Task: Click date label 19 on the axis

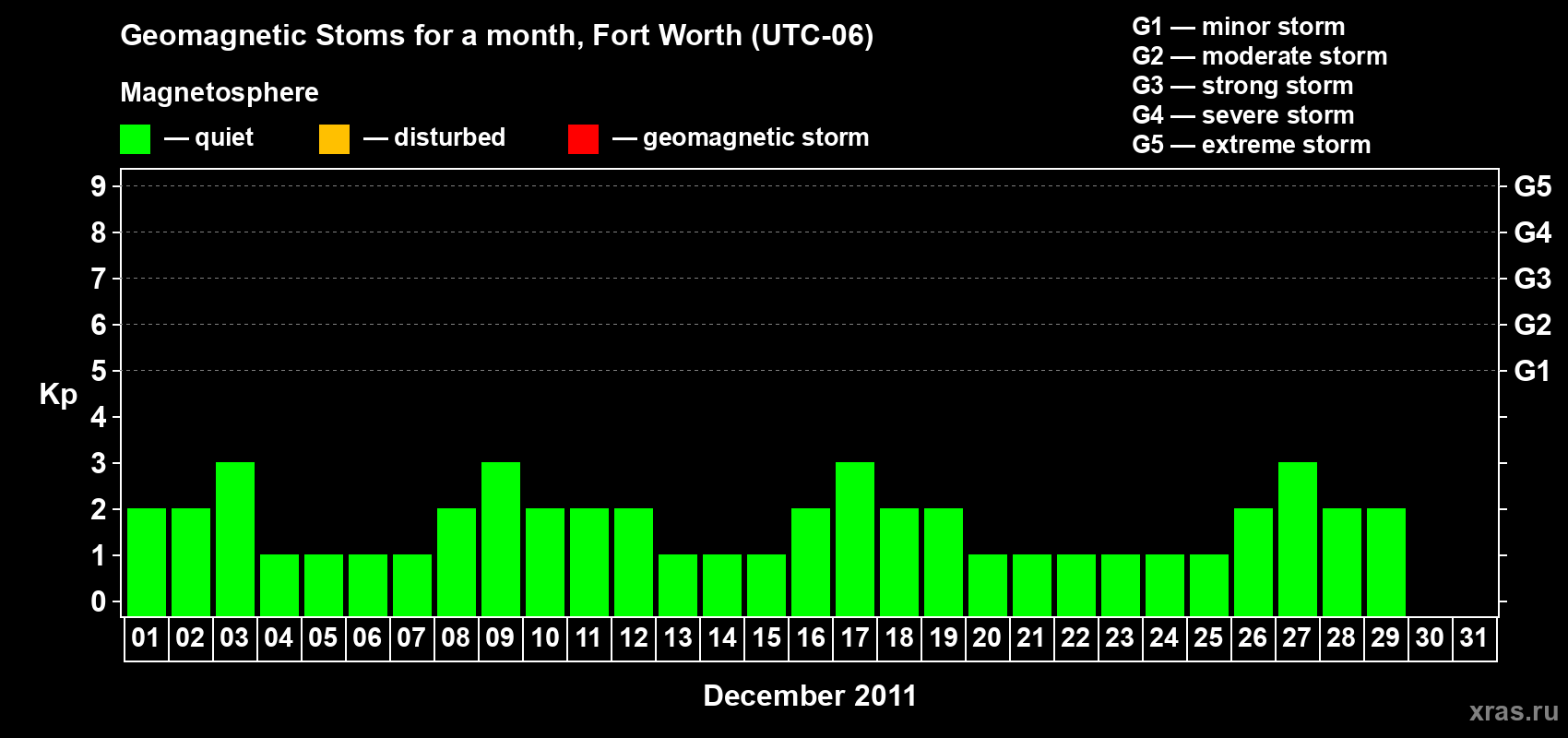Action: 944,637
